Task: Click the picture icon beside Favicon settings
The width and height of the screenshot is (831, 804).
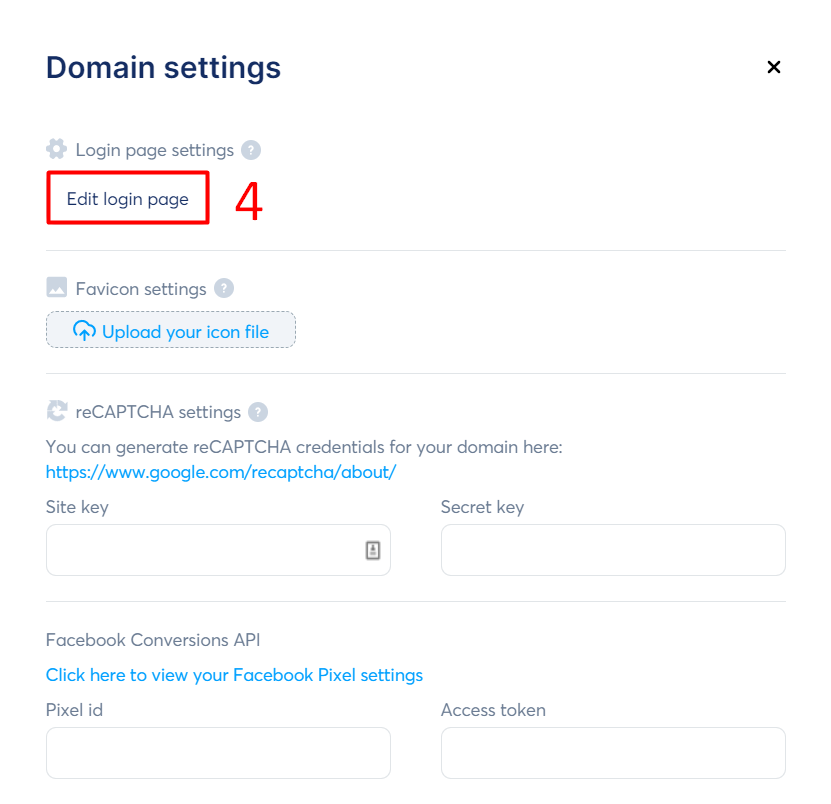Action: click(x=56, y=288)
